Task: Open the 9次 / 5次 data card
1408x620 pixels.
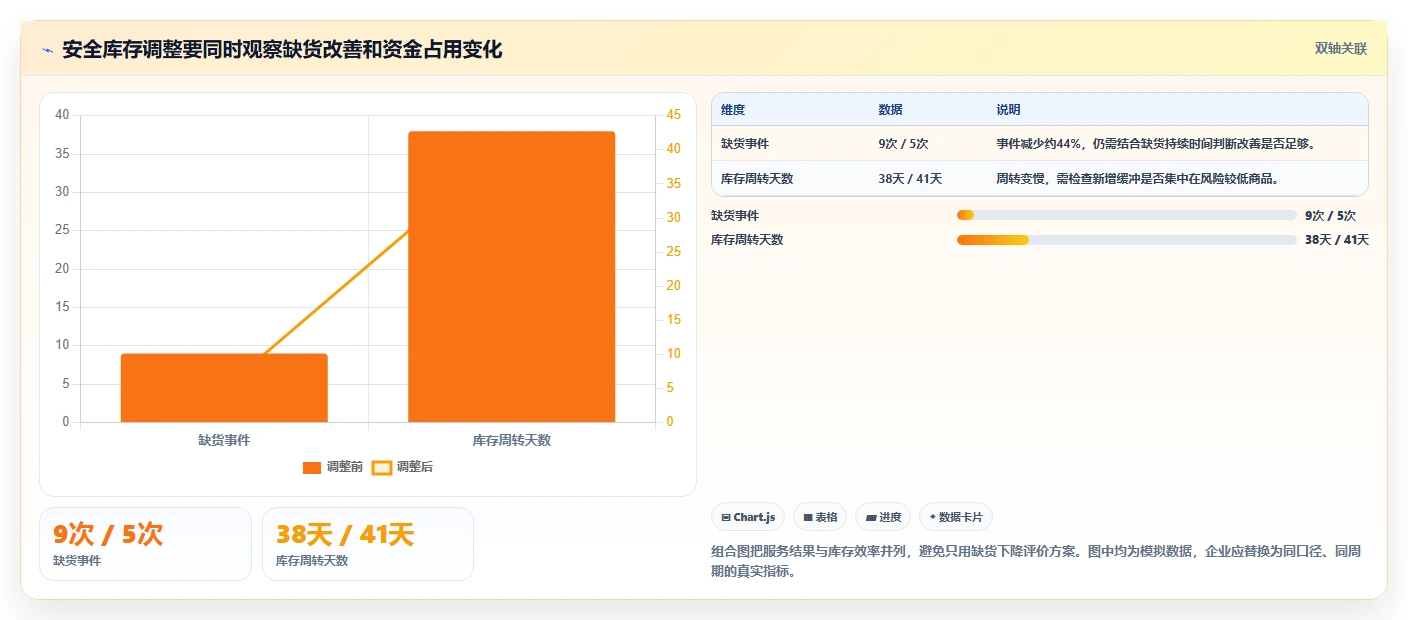Action: 145,544
